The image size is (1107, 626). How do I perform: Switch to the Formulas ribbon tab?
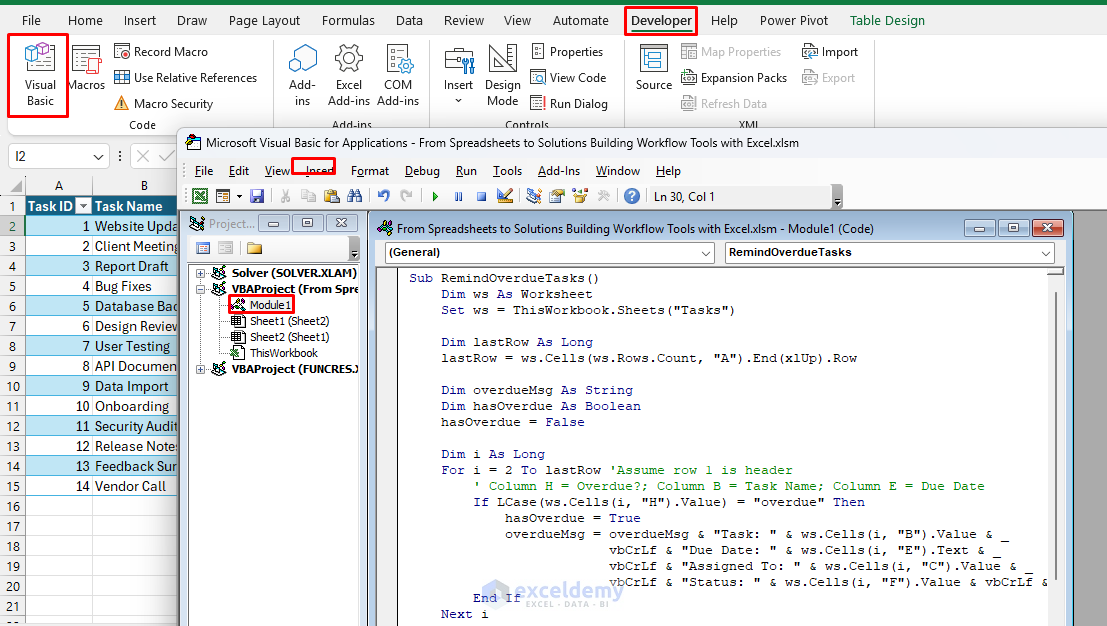348,20
